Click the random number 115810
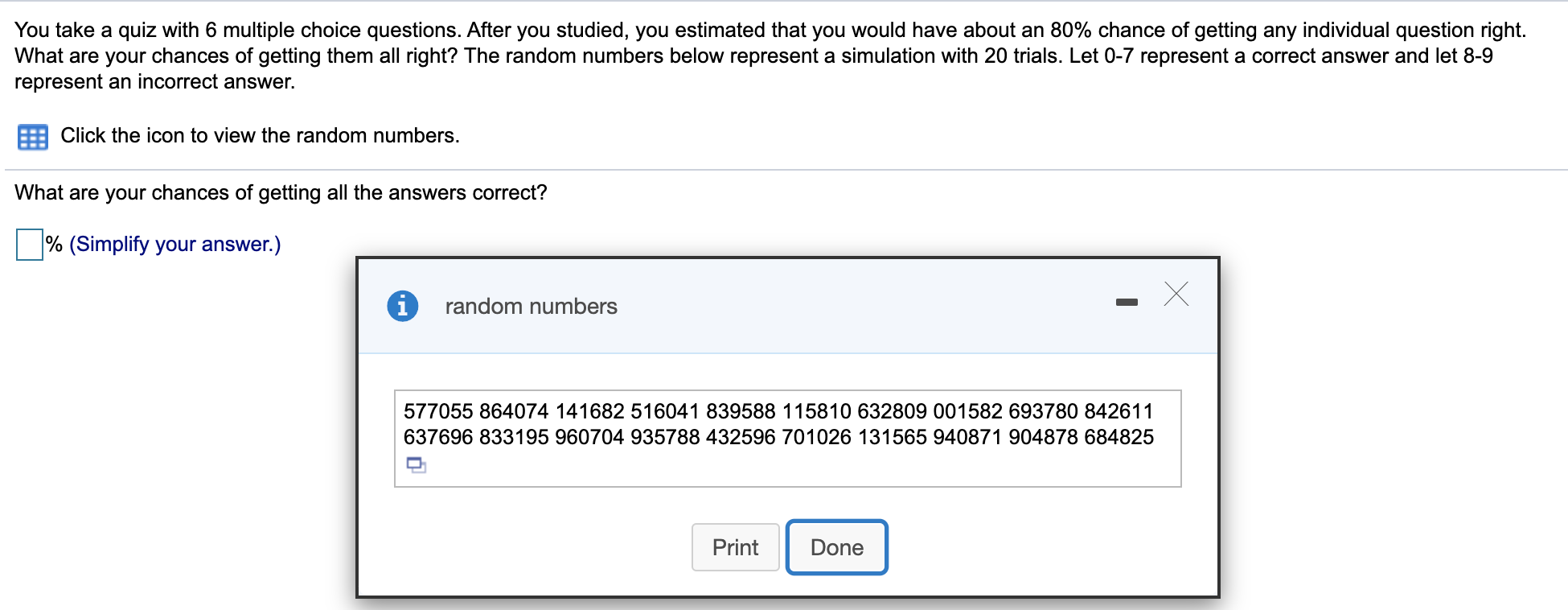The height and width of the screenshot is (610, 1568). pos(816,411)
